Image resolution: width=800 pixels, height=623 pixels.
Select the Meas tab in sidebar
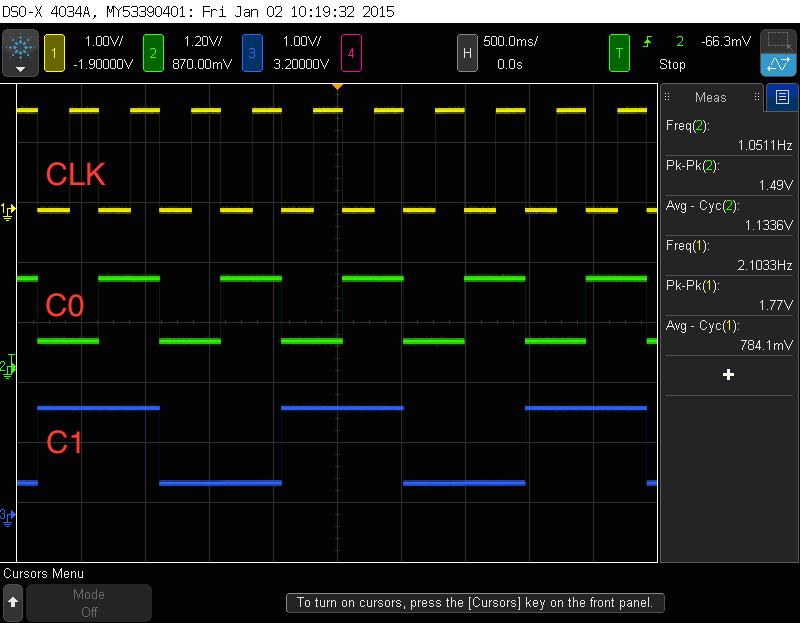coord(711,97)
